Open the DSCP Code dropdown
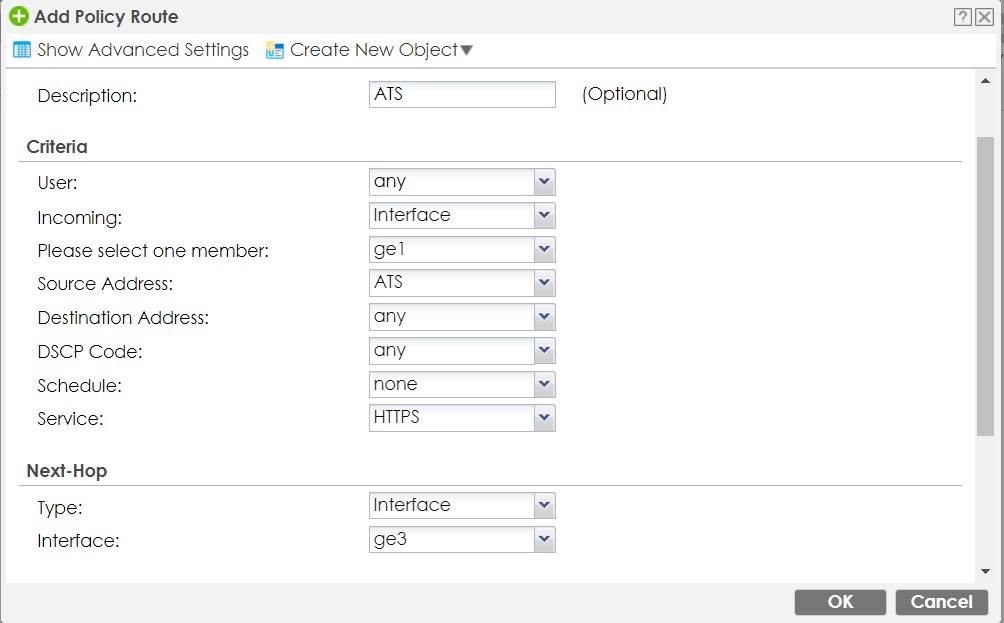The image size is (1004, 623). tap(544, 351)
